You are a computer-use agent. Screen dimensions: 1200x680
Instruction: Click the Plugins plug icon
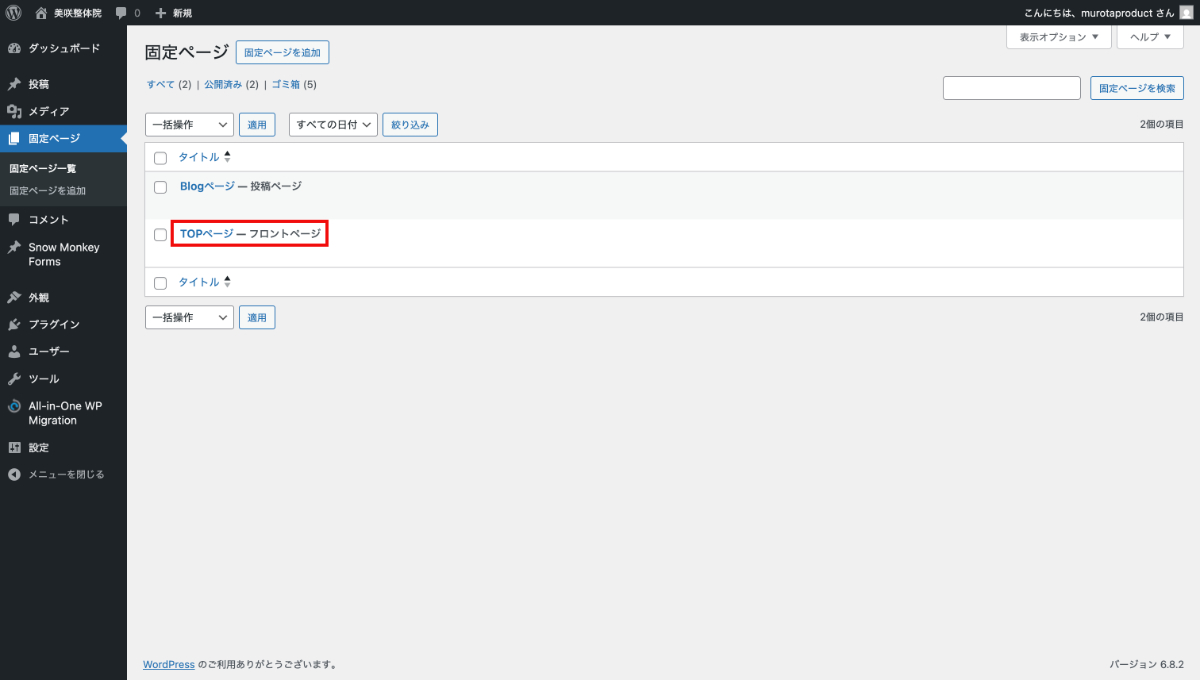(x=14, y=325)
